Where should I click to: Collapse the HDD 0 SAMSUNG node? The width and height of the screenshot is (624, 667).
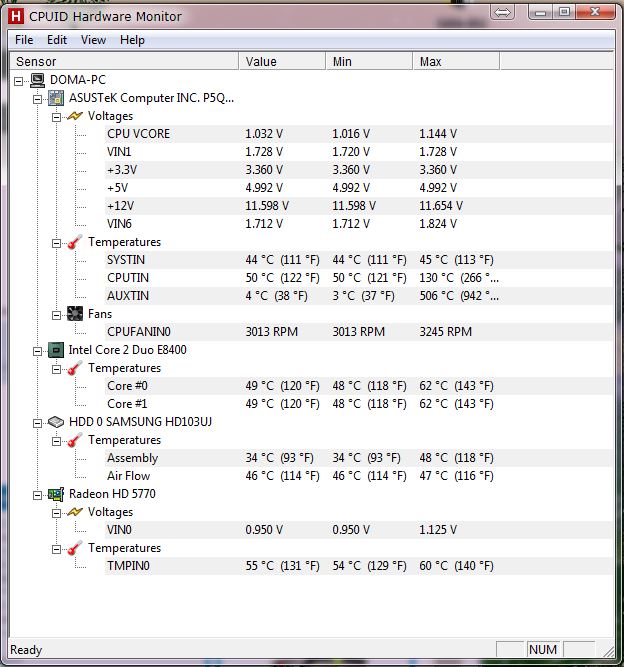37,423
